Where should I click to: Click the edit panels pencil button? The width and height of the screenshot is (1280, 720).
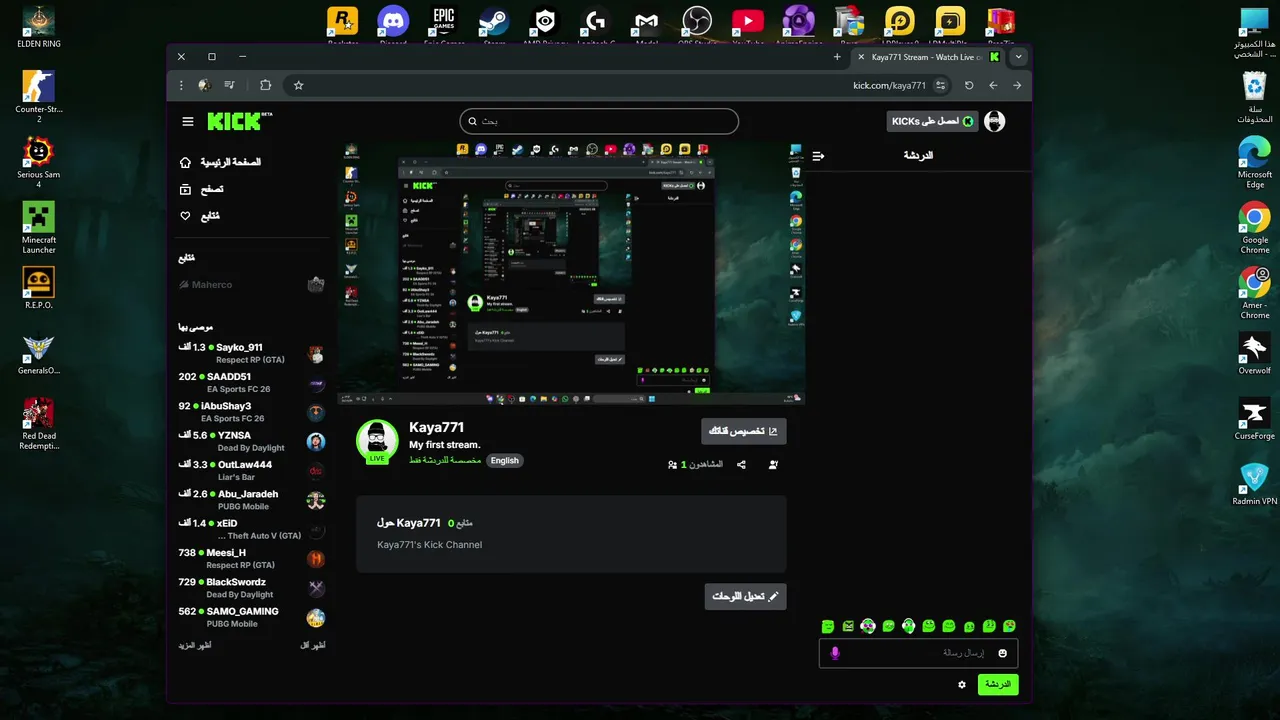746,596
